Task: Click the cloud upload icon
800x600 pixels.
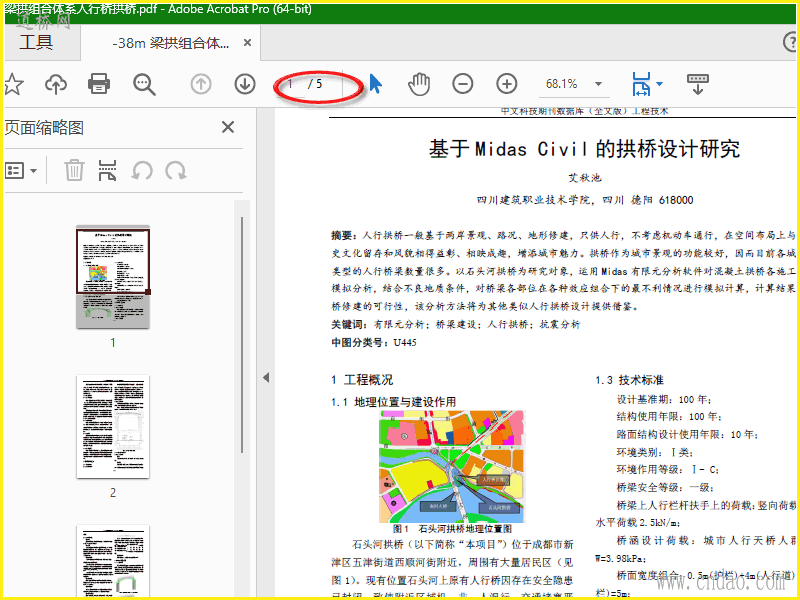Action: pyautogui.click(x=56, y=84)
